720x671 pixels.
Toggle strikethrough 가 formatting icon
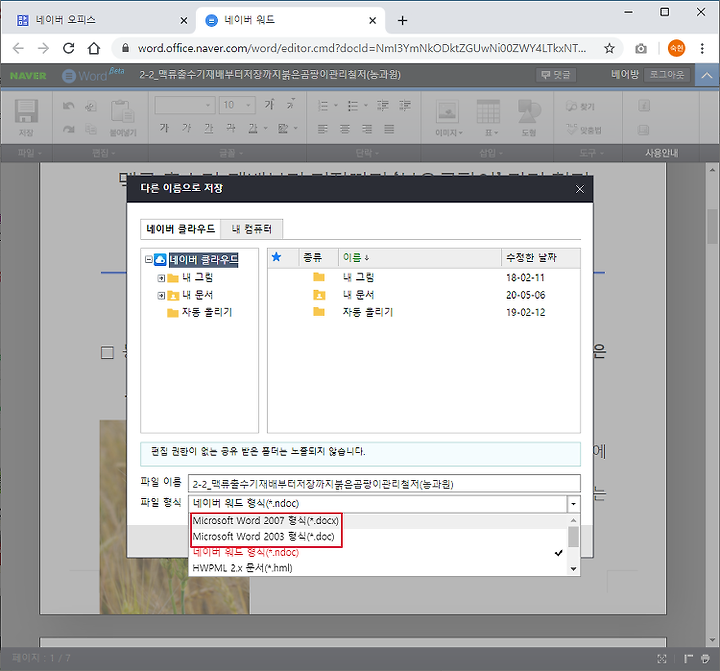point(231,128)
